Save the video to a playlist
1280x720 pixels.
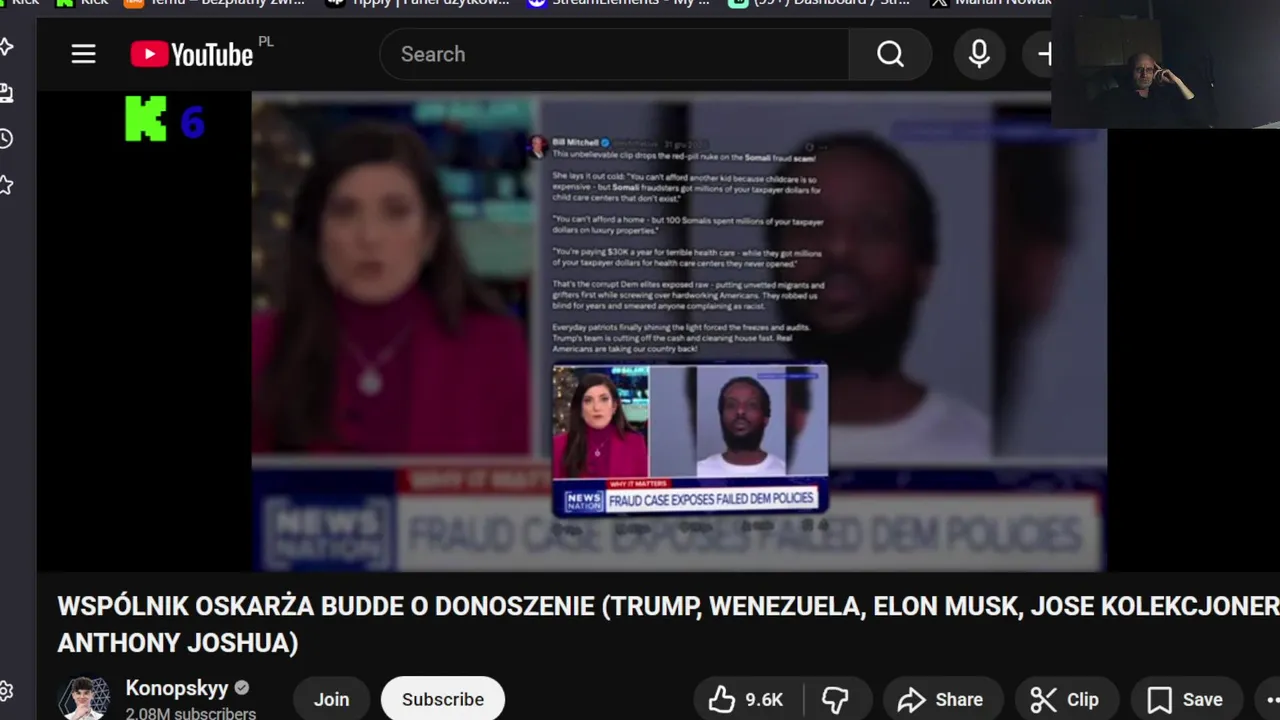pyautogui.click(x=1186, y=699)
